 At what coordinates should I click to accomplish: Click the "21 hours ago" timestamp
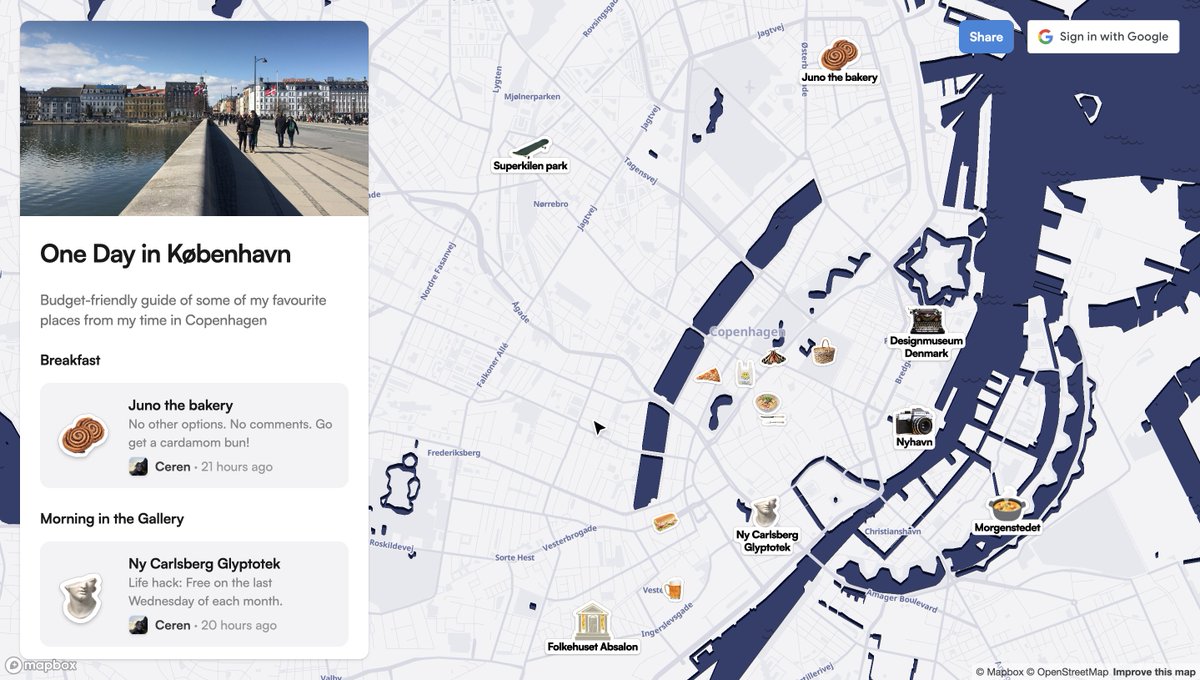pyautogui.click(x=236, y=467)
